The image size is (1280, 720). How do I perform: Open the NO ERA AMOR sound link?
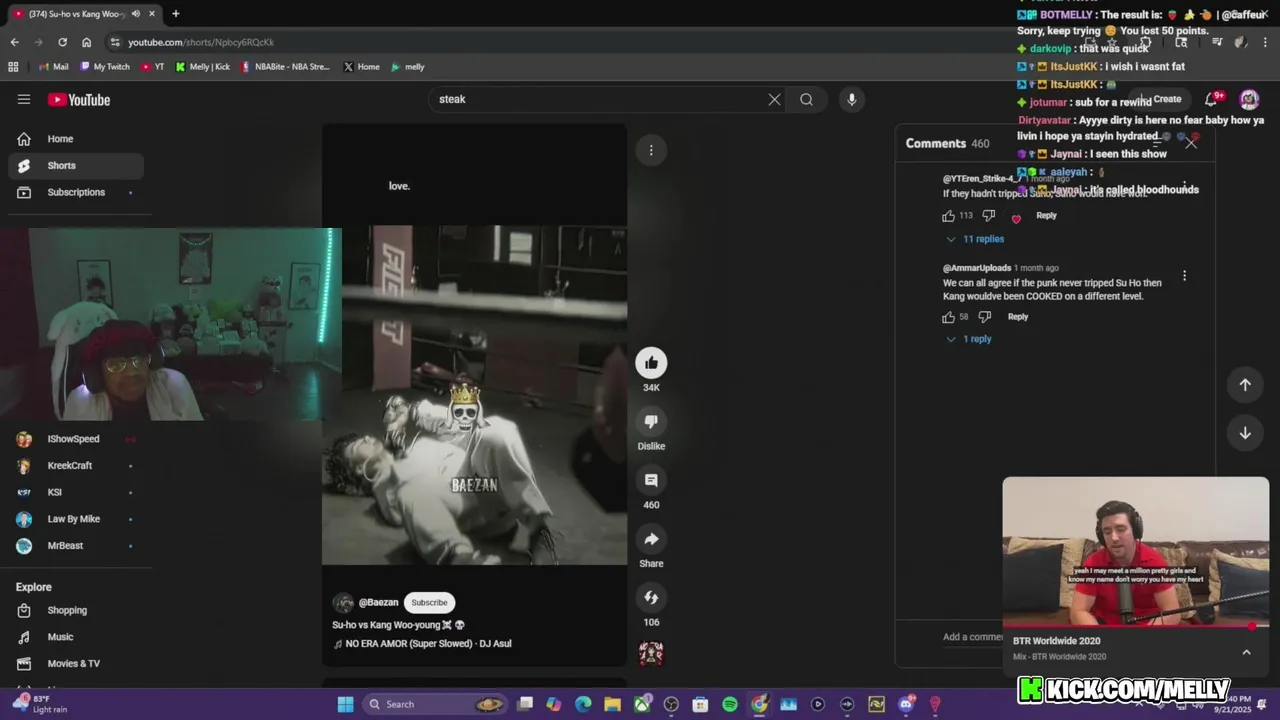point(422,644)
